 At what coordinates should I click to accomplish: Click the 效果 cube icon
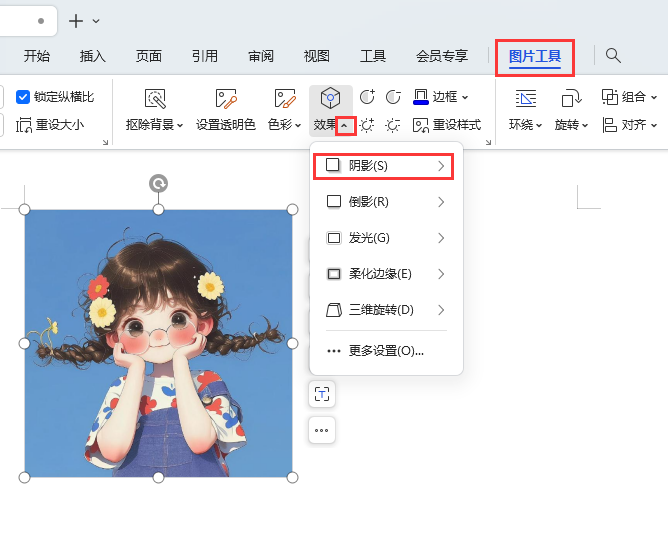tap(330, 98)
